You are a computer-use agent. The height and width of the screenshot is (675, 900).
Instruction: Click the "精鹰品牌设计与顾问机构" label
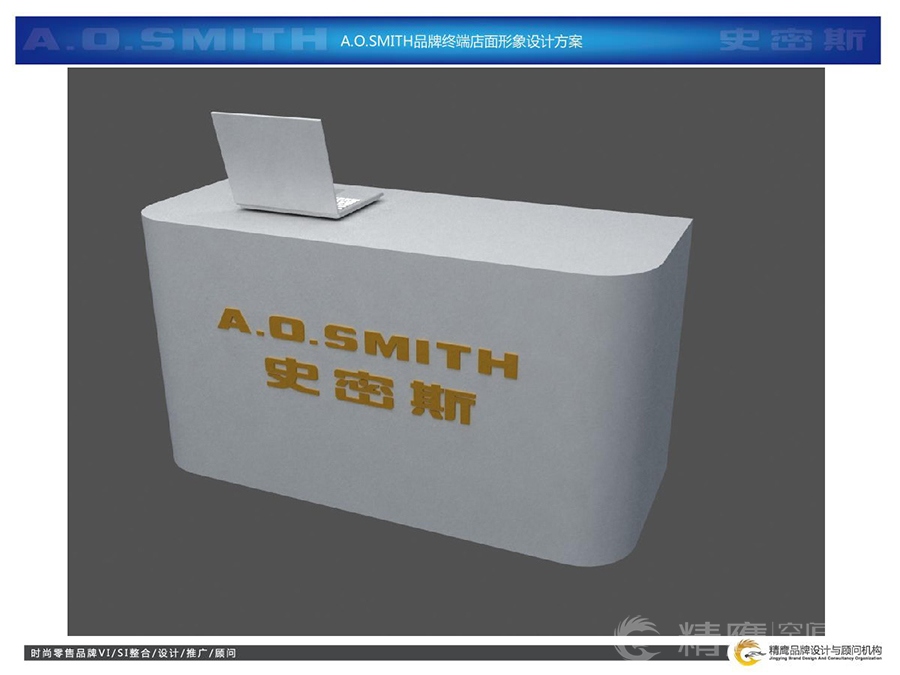(x=825, y=650)
